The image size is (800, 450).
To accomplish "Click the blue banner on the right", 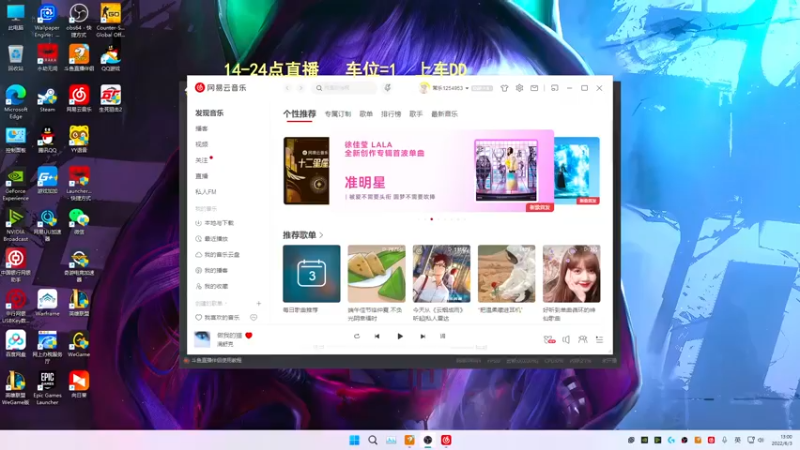I will [577, 170].
